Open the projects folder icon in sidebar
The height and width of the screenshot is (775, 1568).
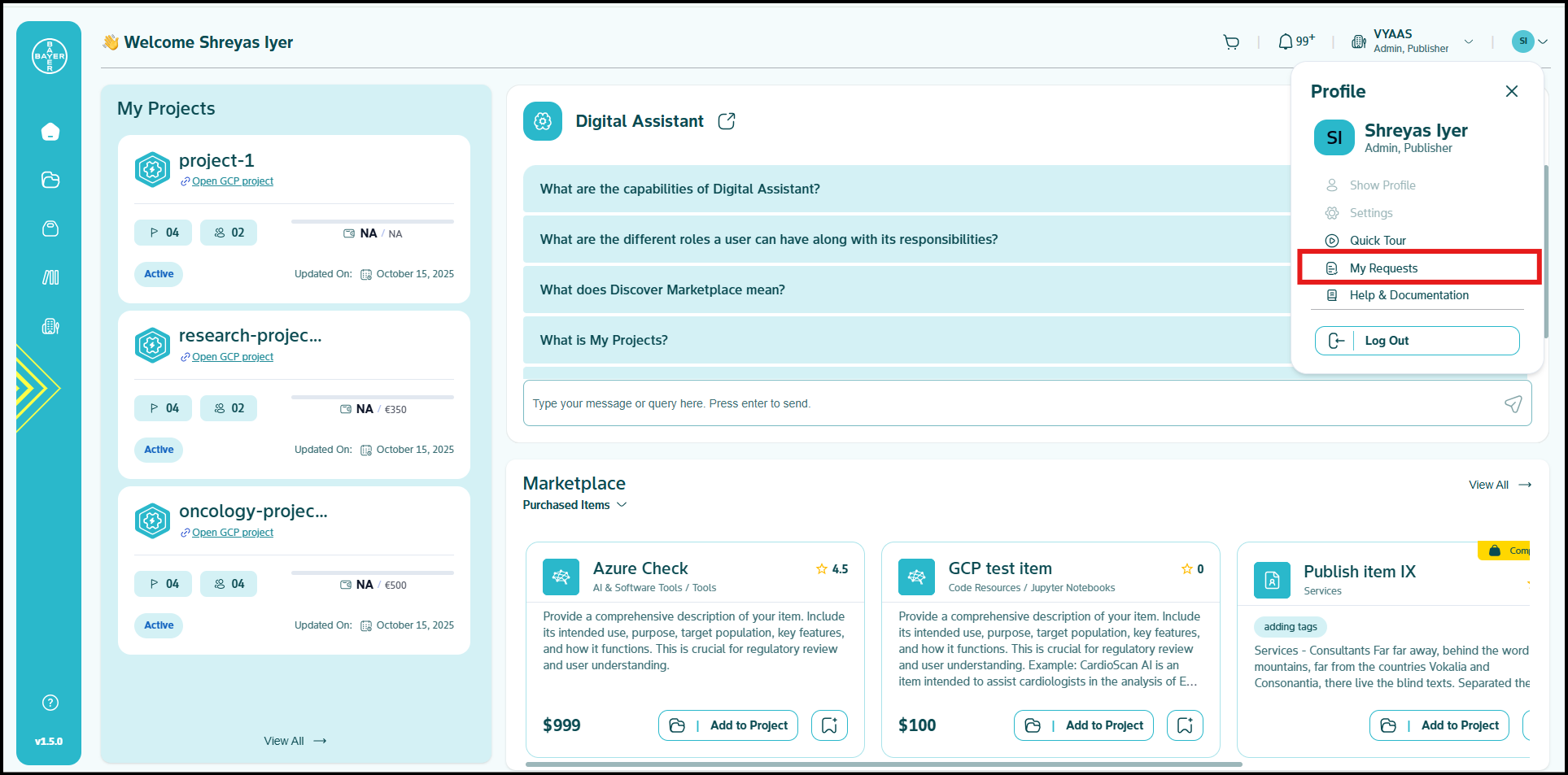click(50, 180)
